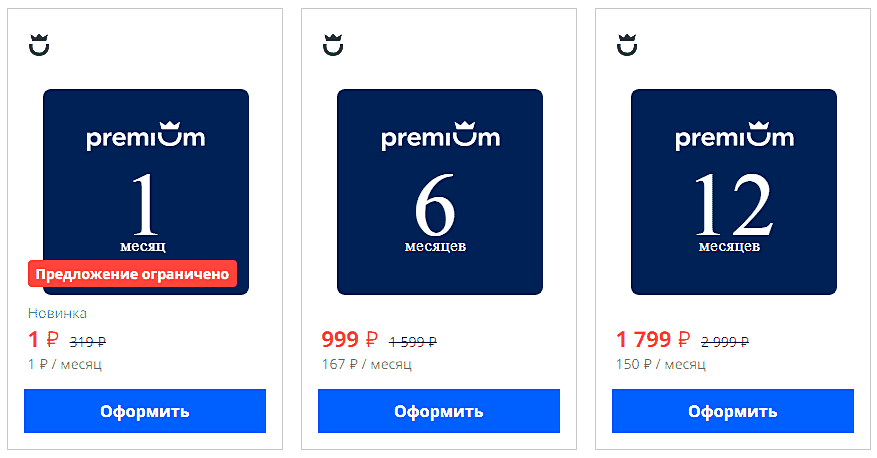This screenshot has height=458, width=877.
Task: Open the Premium 6 месяцев thumbnail
Action: point(439,192)
